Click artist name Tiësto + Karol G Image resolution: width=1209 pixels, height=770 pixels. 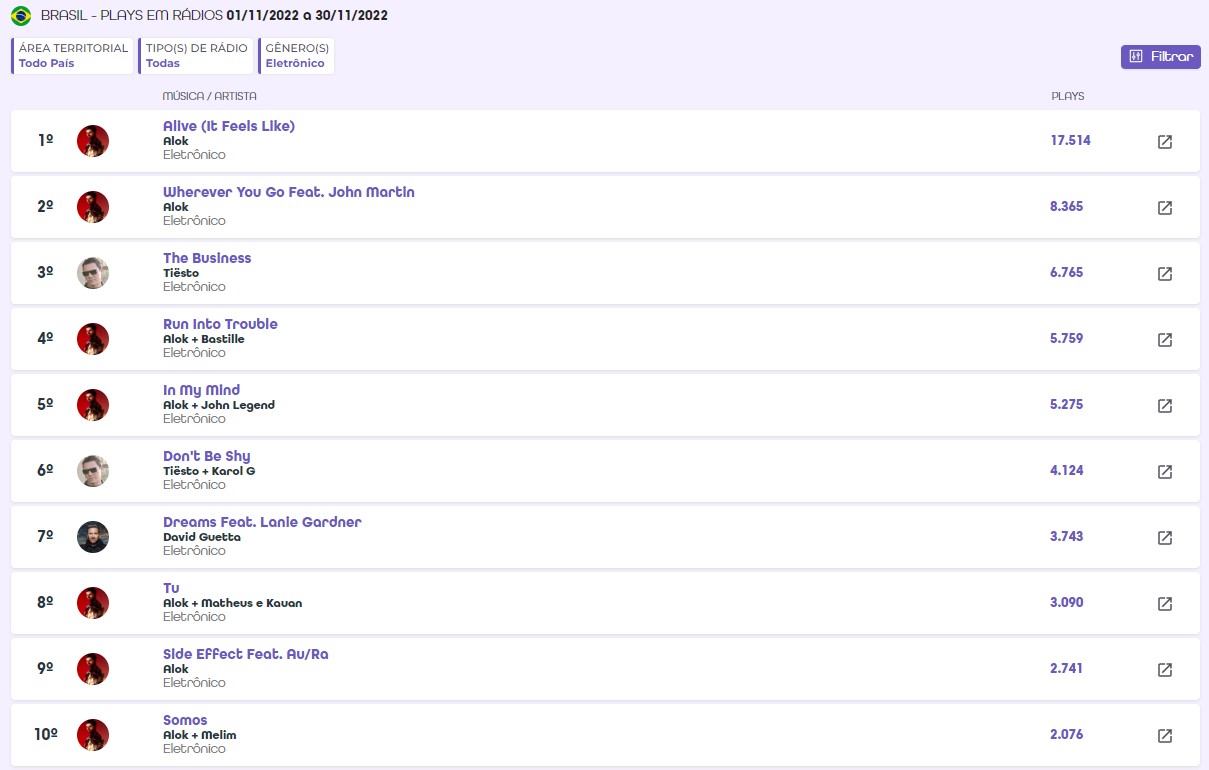(x=209, y=471)
